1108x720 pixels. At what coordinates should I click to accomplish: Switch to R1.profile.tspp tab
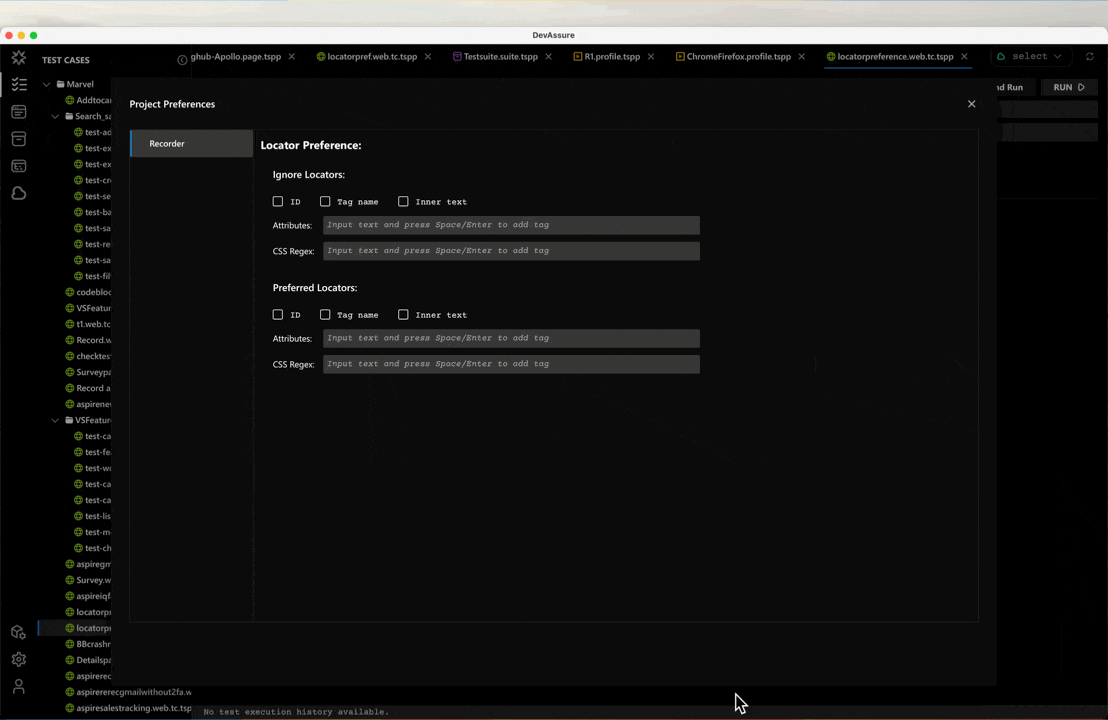click(x=611, y=57)
